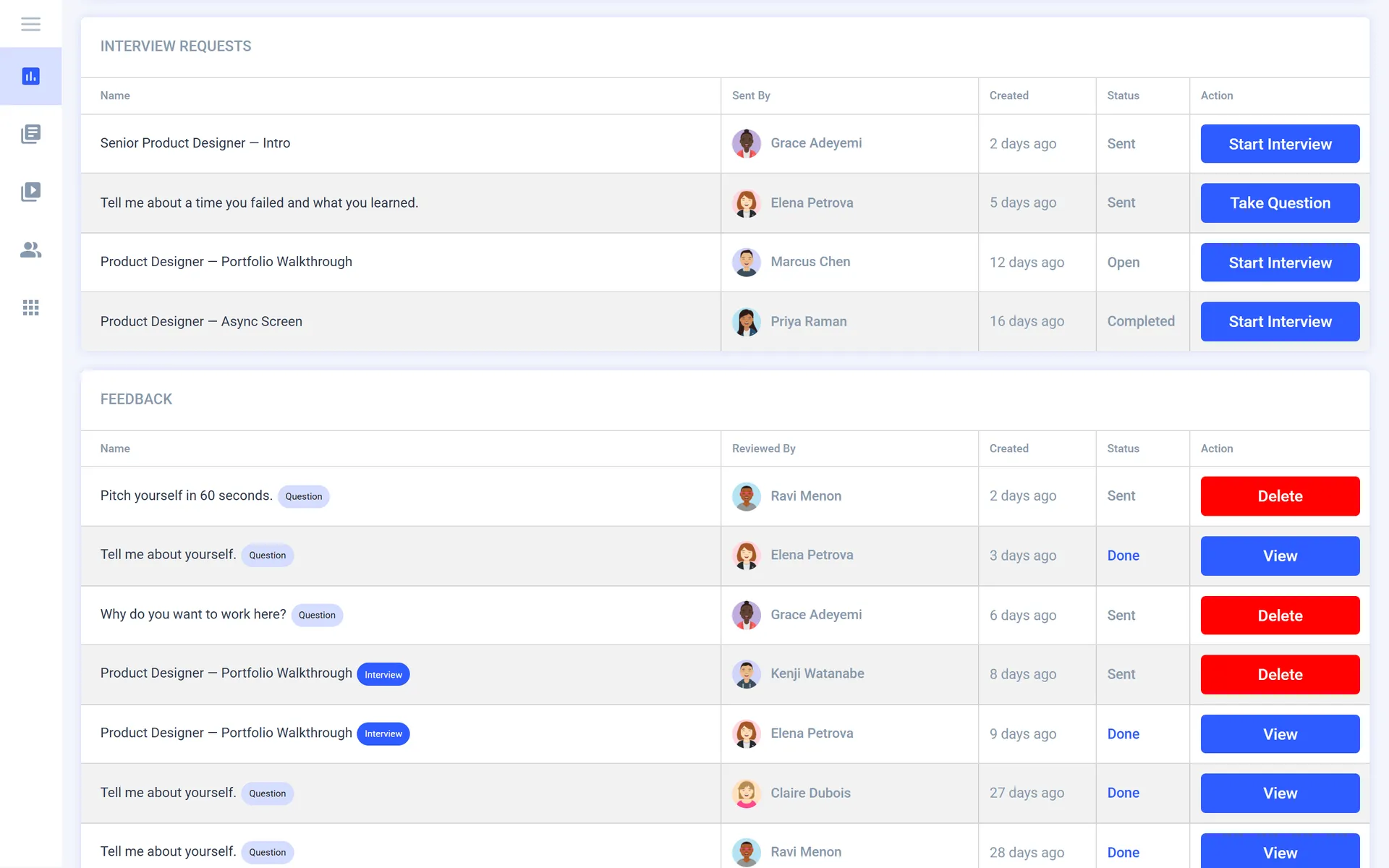The width and height of the screenshot is (1389, 868).
Task: Delete the 'Why do you want to work here?' feedback
Action: coord(1280,616)
